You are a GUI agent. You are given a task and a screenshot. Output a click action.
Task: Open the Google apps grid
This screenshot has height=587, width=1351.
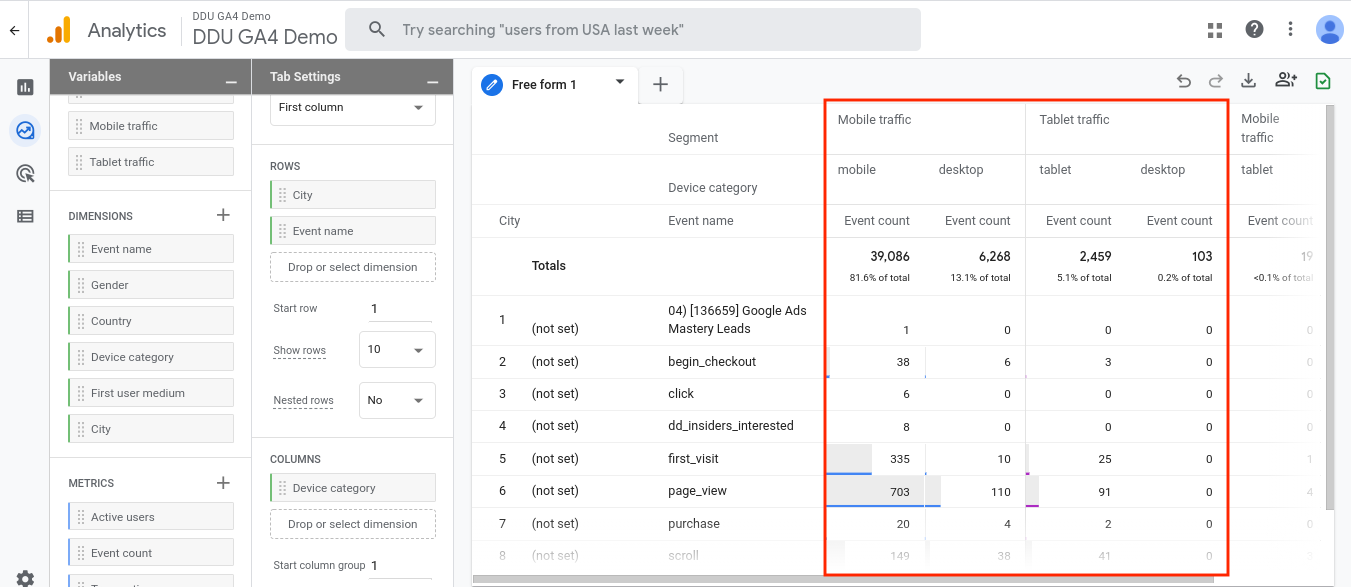tap(1215, 30)
